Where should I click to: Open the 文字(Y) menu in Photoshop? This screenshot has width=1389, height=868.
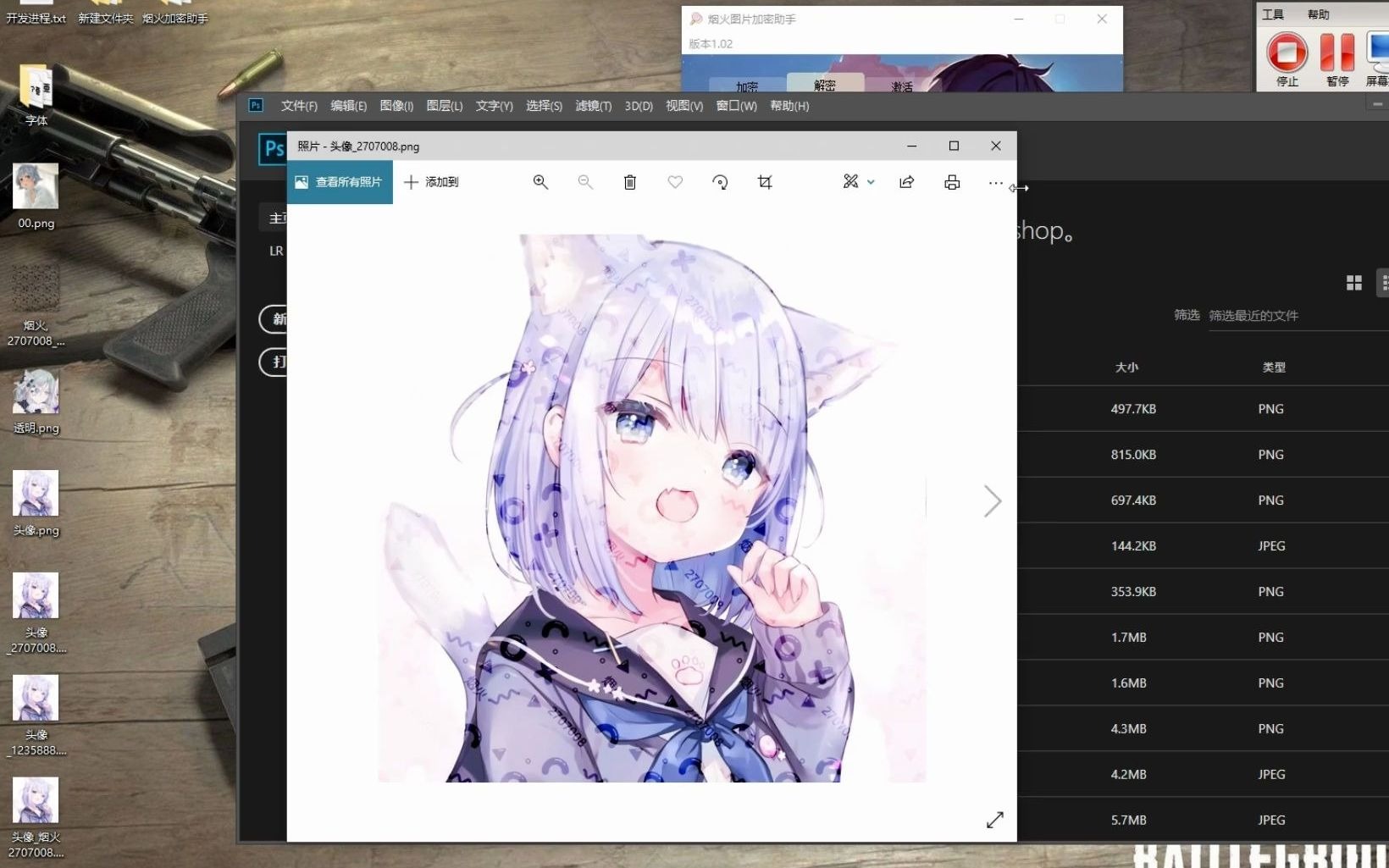494,106
